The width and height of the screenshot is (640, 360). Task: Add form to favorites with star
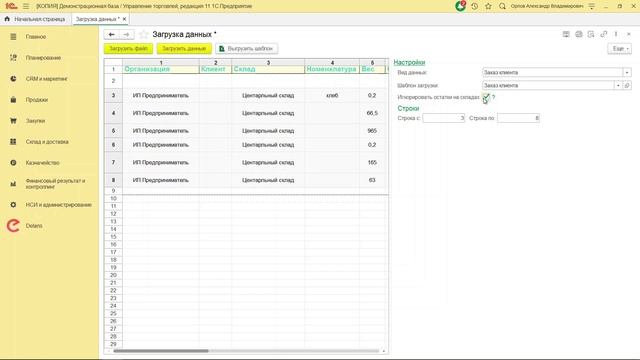[x=143, y=35]
